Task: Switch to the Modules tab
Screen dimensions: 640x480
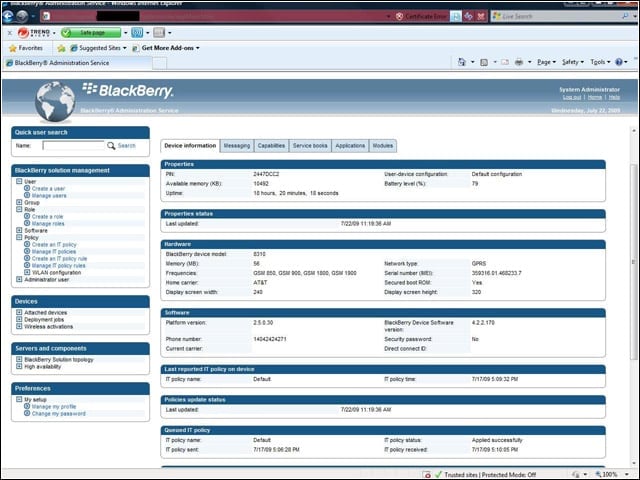Action: tap(383, 146)
